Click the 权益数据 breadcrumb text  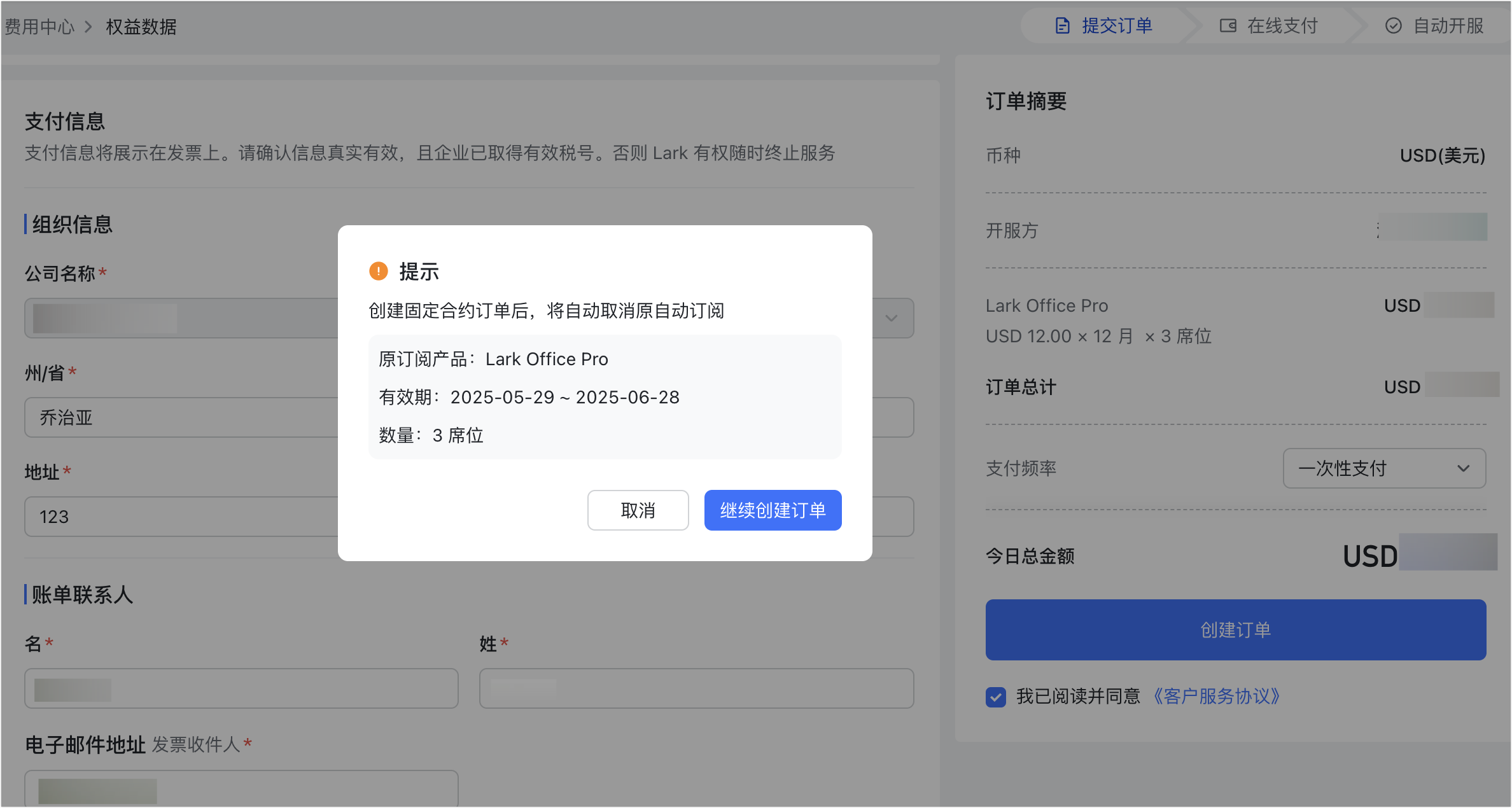point(141,27)
